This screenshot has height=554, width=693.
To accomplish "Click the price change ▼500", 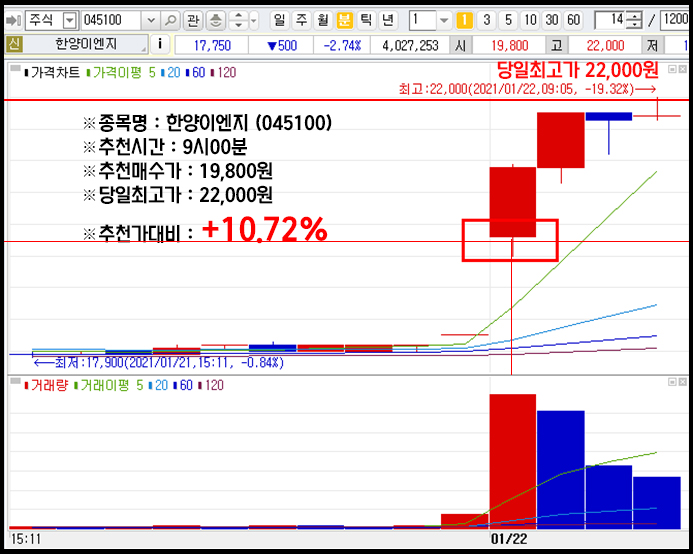I will point(282,46).
